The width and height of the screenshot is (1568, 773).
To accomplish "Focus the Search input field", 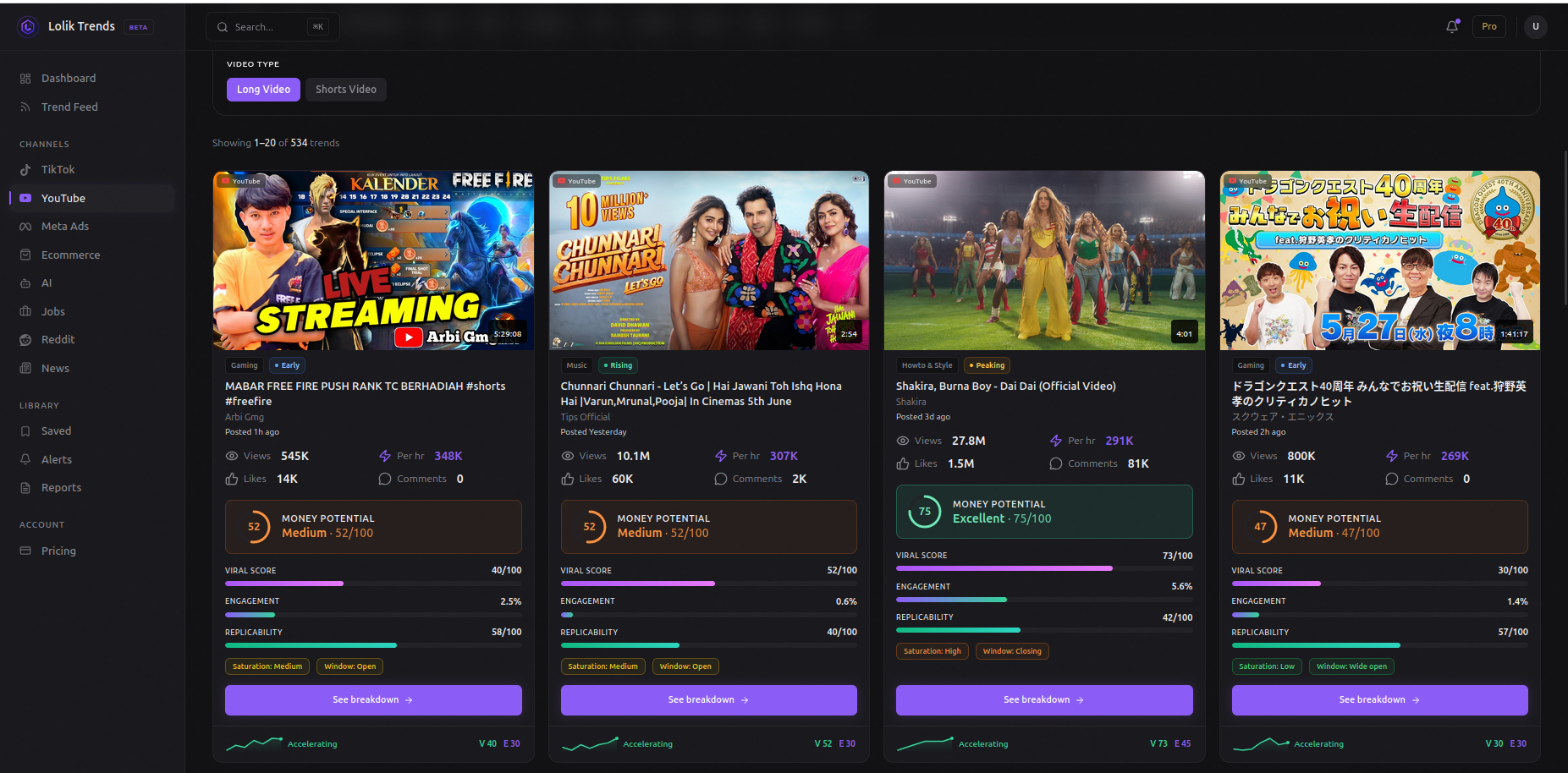I will [x=272, y=27].
